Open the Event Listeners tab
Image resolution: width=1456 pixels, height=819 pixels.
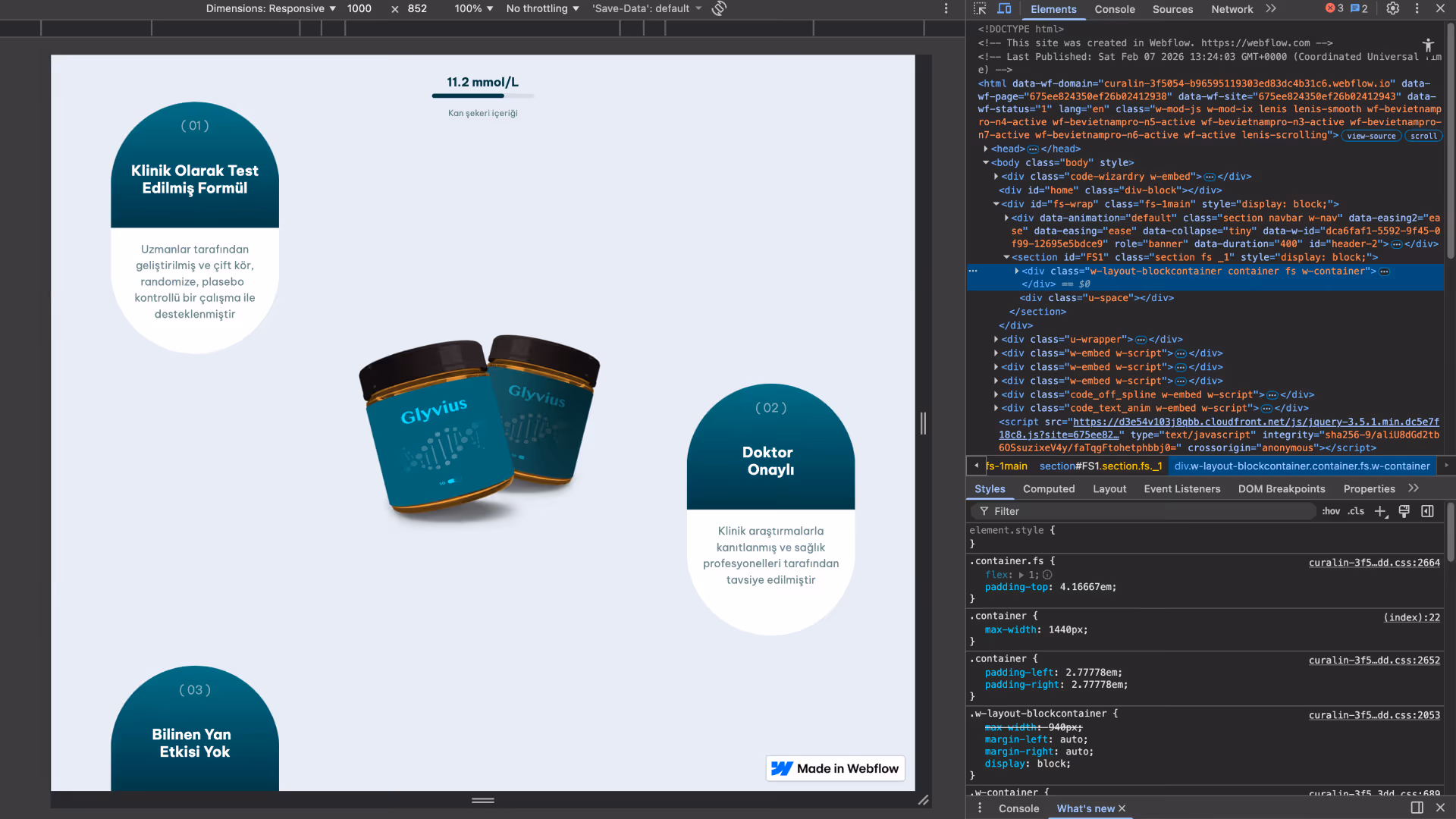click(1182, 489)
